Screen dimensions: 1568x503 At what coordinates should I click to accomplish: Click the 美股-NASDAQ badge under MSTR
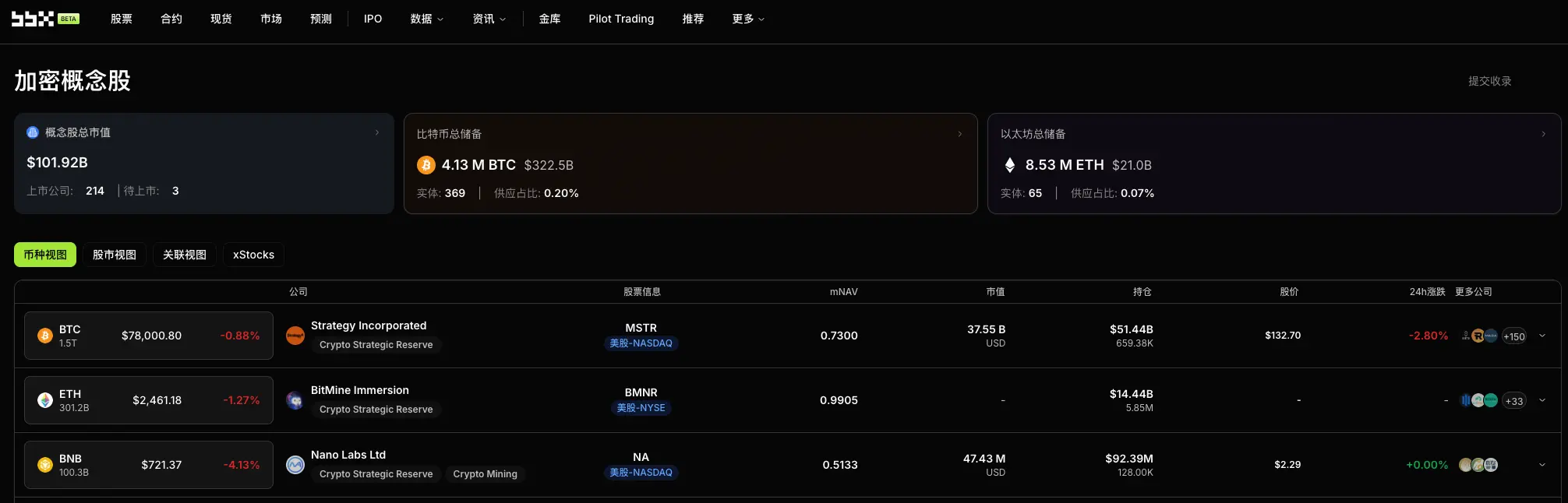(x=641, y=343)
